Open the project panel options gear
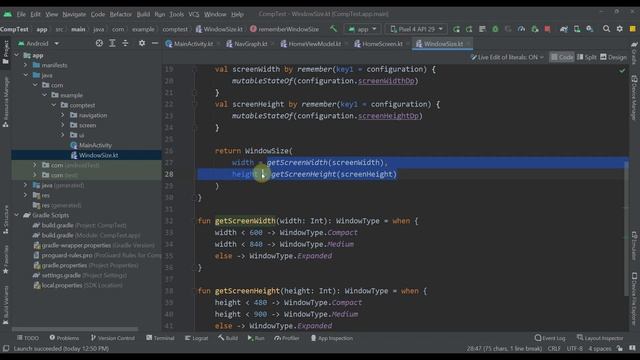This screenshot has width=640, height=360. (142, 43)
